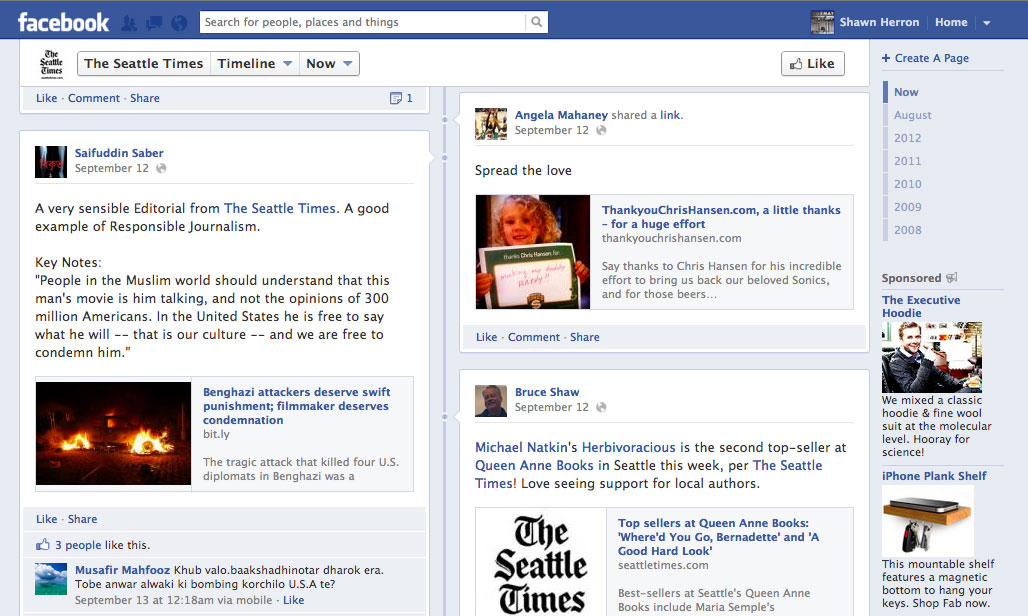Viewport: 1028px width, 616px height.
Task: Click Herbivoracious link
Action: coord(628,448)
